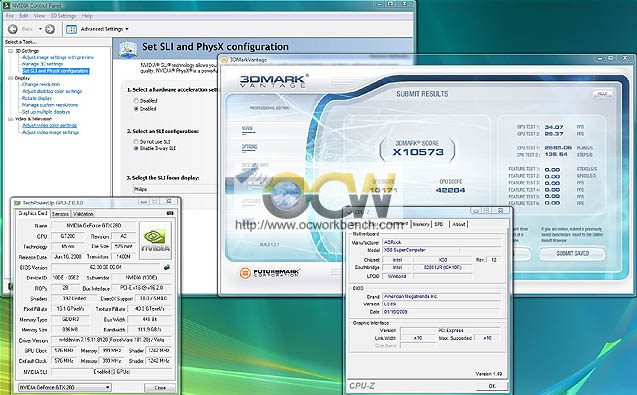Click the American Megatrends brand field in CPU-Z
The image size is (637, 395).
(x=442, y=296)
